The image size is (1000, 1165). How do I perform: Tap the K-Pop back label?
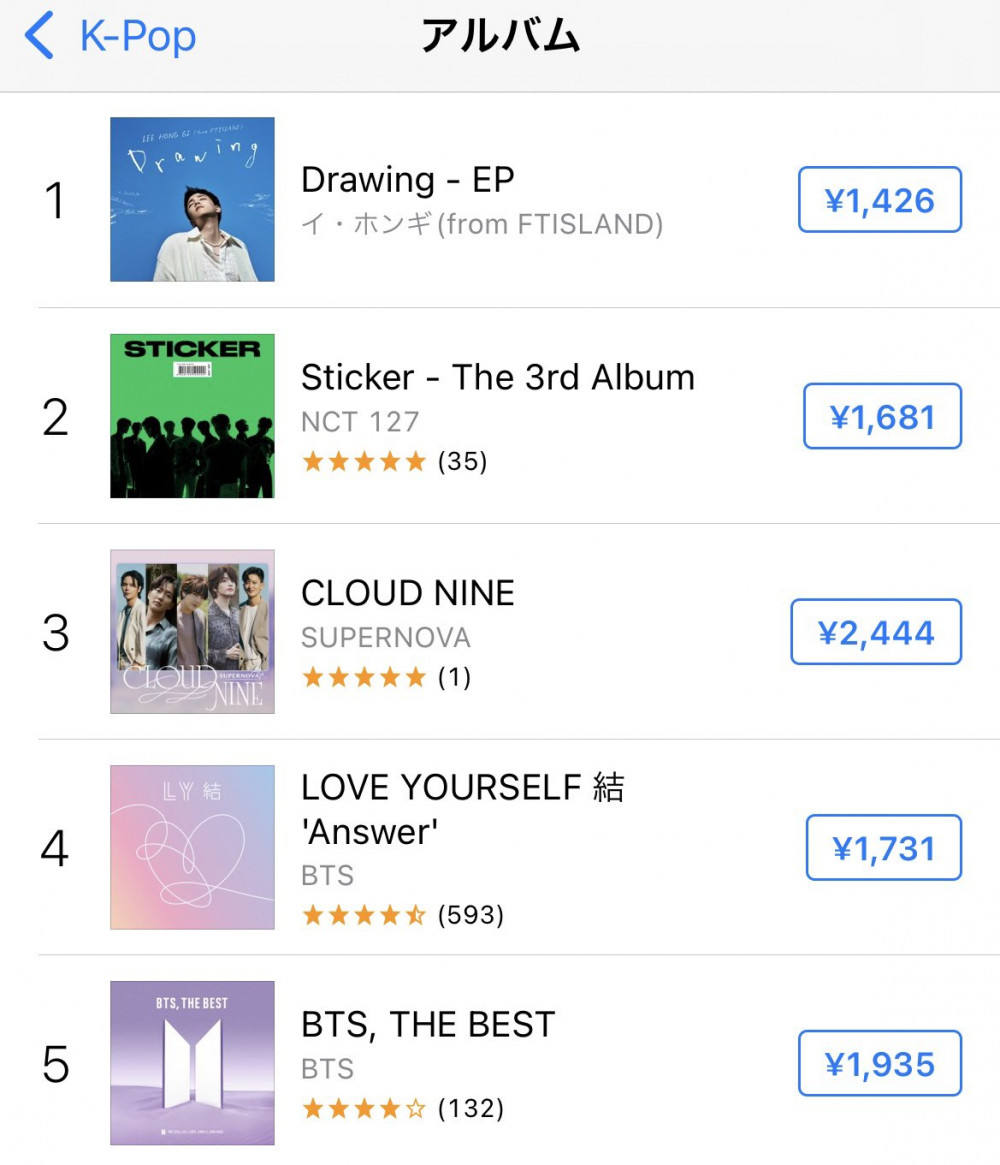click(138, 36)
